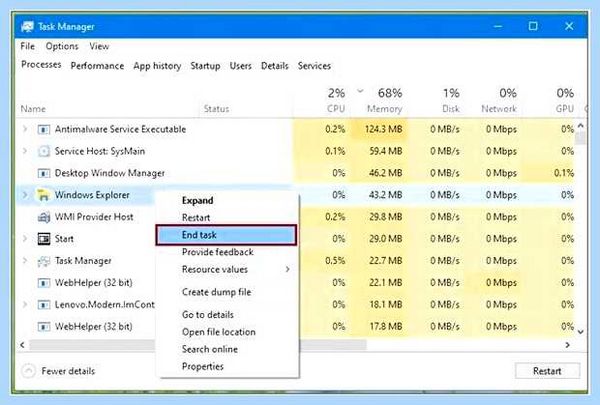Screen dimensions: 600x405
Task: Choose Restart in the context menu
Action: tap(196, 217)
